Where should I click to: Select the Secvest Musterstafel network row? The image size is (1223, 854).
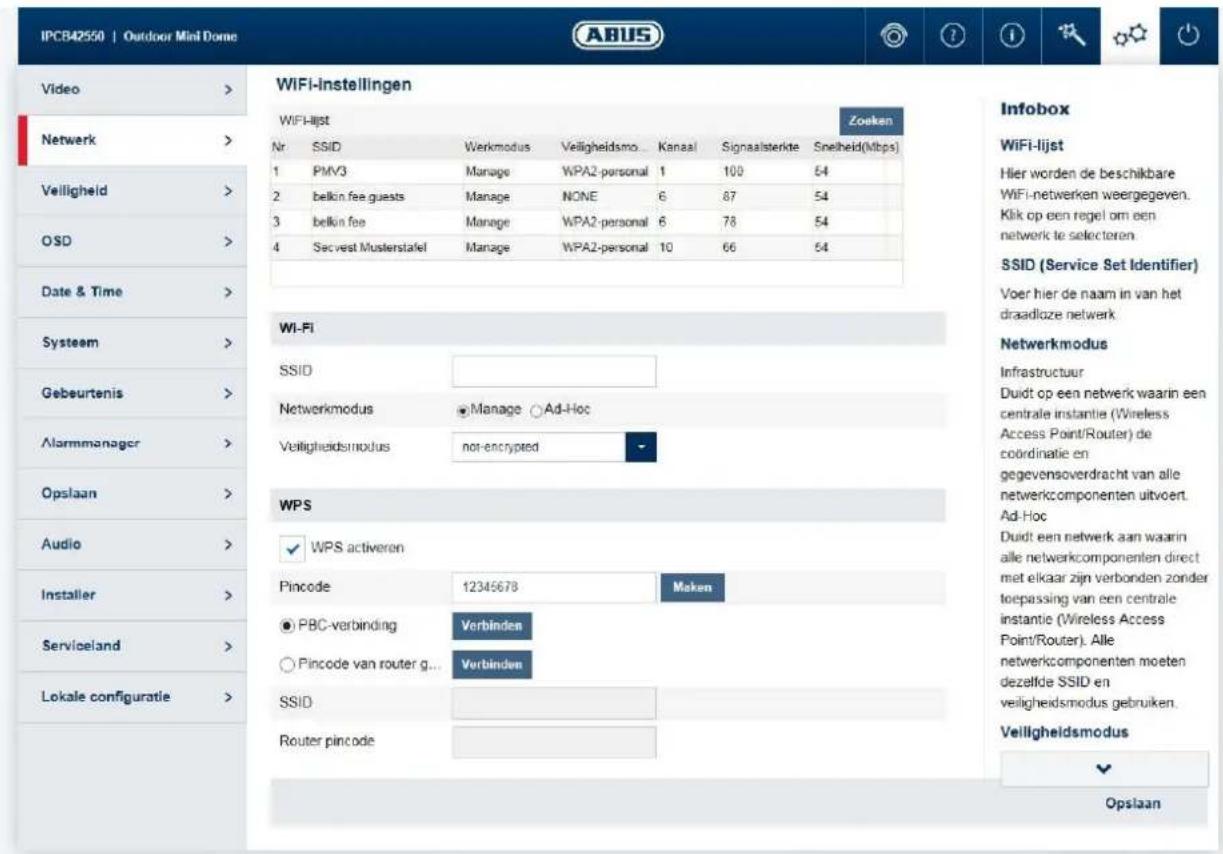[x=587, y=247]
